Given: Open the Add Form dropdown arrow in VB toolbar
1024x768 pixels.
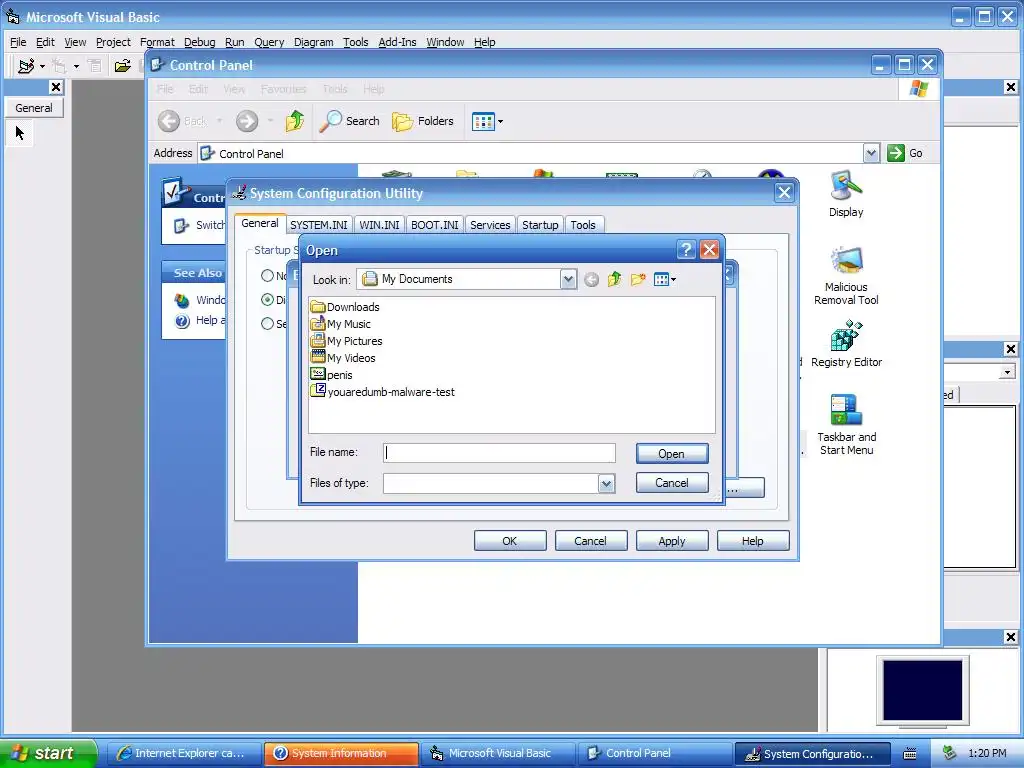Looking at the screenshot, I should pos(76,66).
